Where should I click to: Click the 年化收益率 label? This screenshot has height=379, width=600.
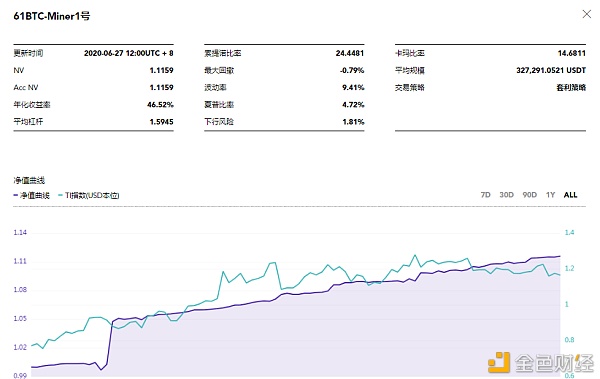tap(32, 105)
